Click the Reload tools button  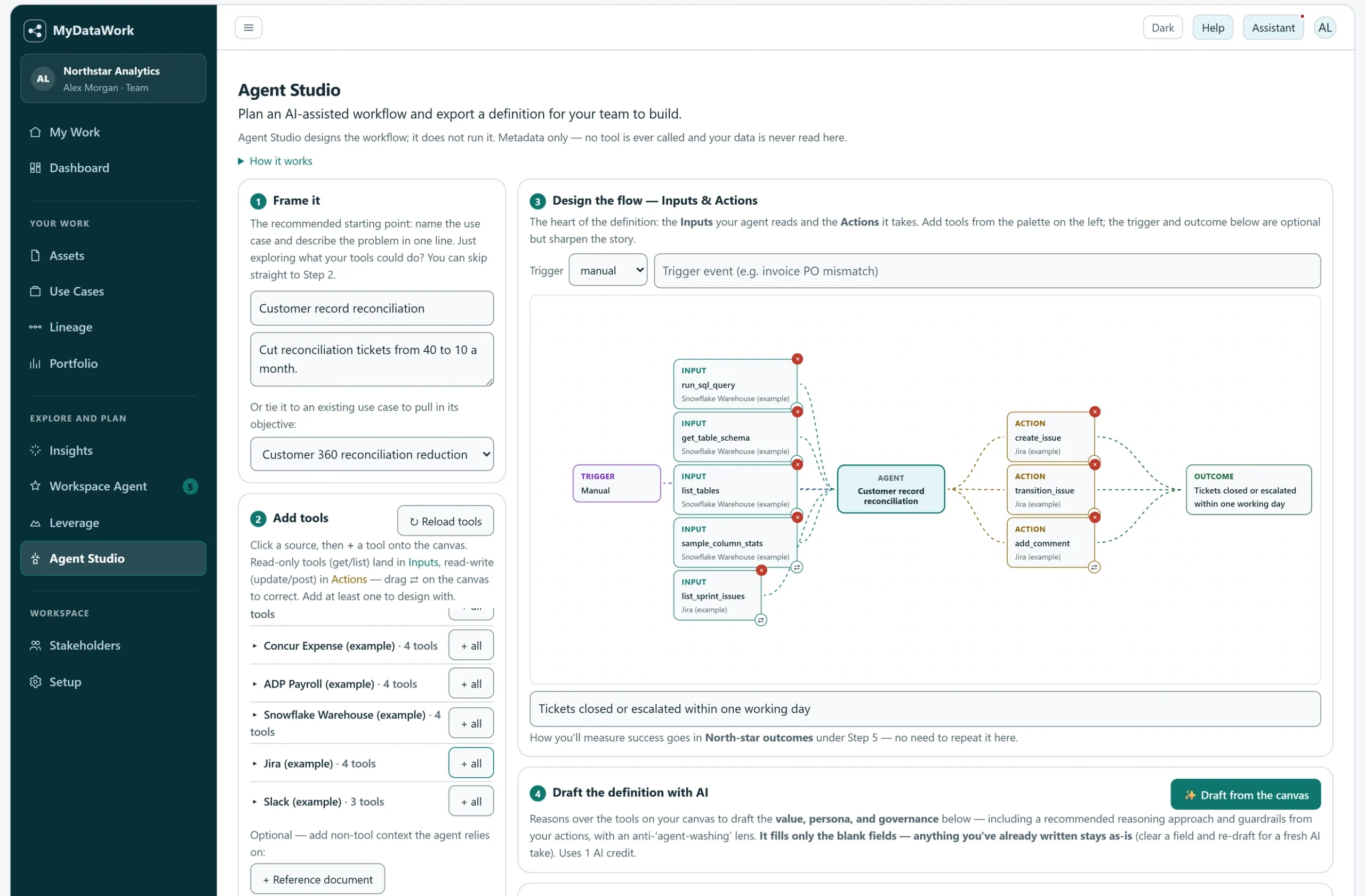pos(445,521)
